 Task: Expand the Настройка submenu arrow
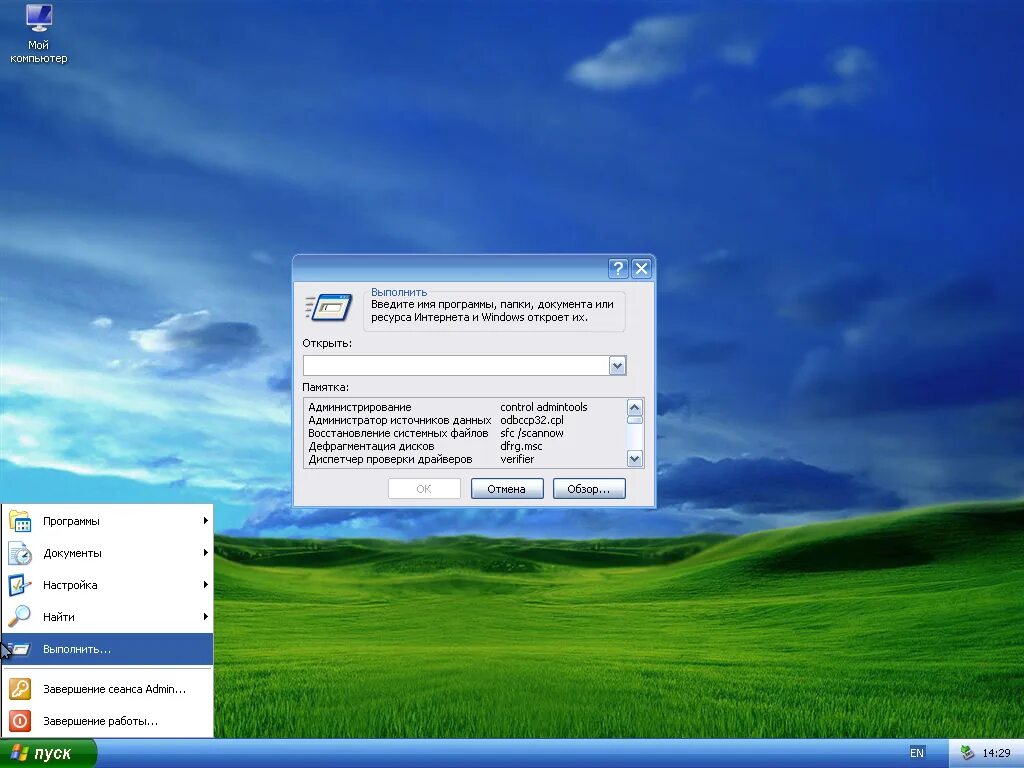205,584
